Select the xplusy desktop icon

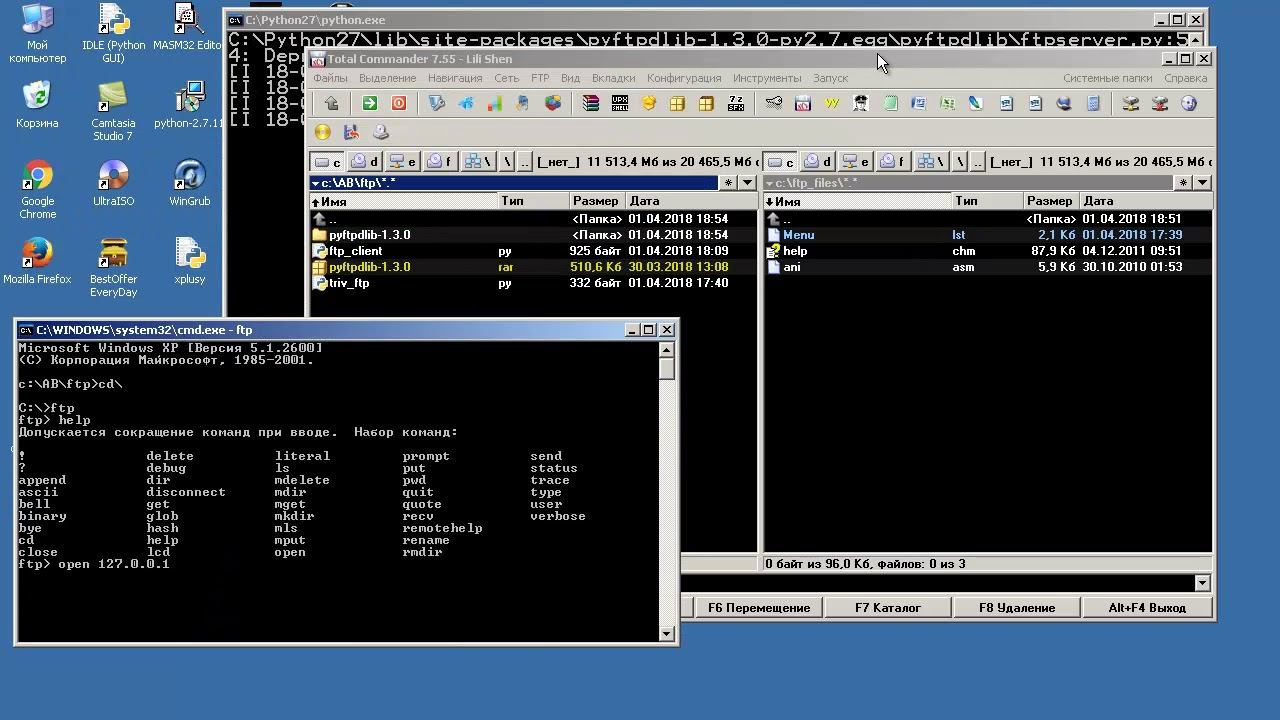coord(189,262)
